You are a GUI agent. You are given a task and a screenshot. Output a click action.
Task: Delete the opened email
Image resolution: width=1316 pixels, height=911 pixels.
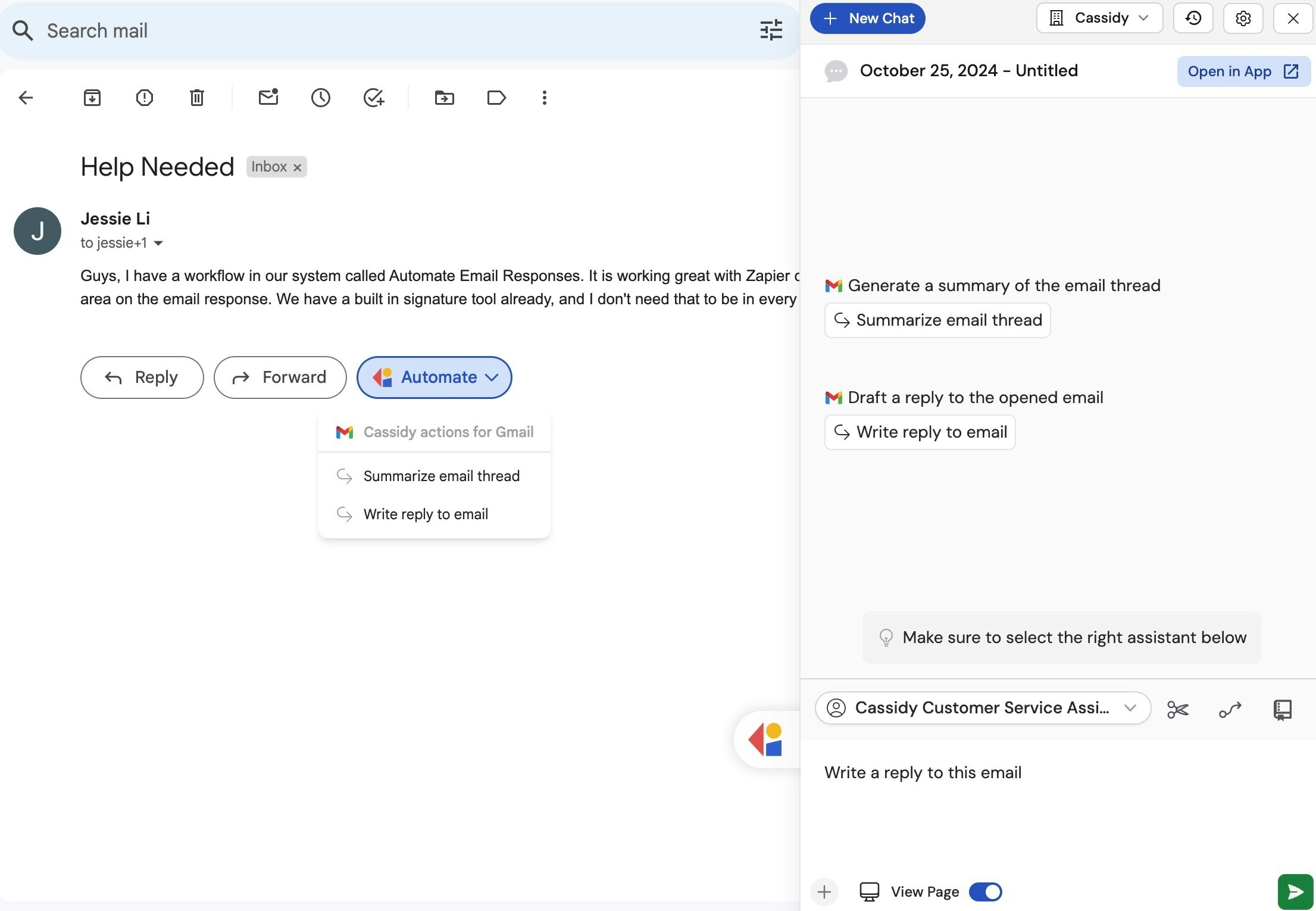click(196, 97)
